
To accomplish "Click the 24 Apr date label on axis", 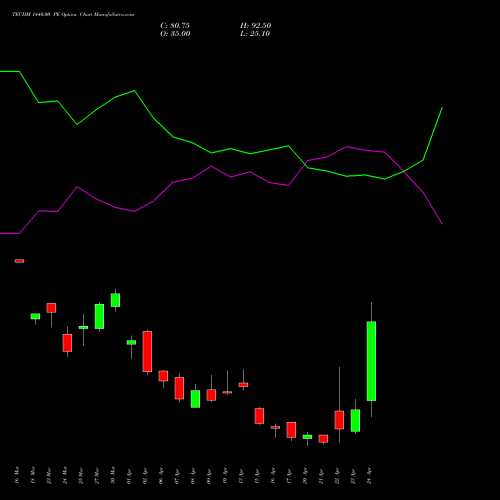I will pos(369,476).
